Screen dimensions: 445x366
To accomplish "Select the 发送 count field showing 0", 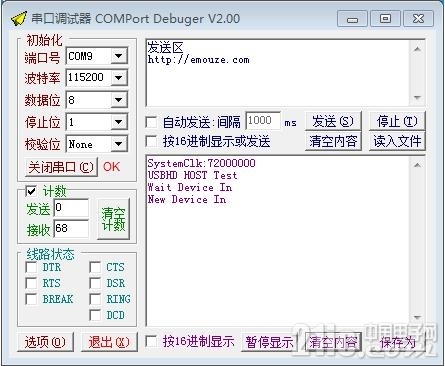I will coord(71,208).
